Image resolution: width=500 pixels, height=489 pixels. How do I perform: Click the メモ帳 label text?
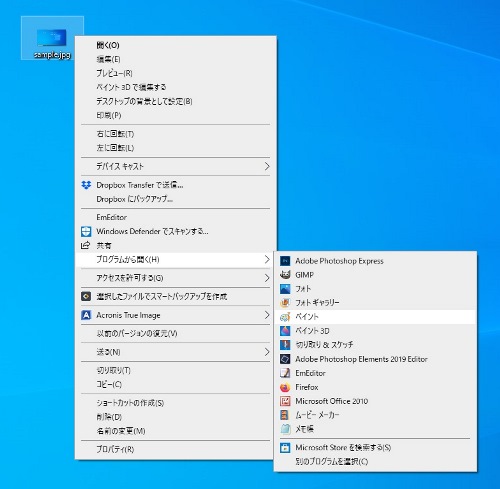coord(304,429)
